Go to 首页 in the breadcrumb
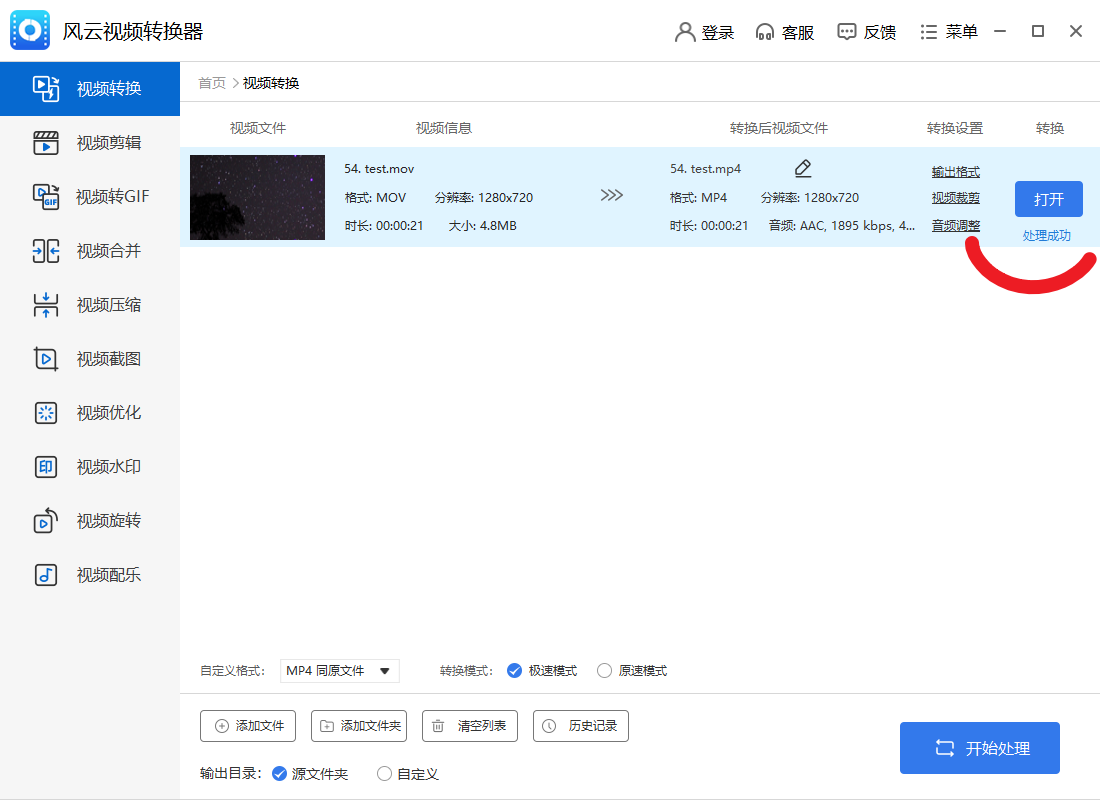The width and height of the screenshot is (1100, 800). (211, 83)
